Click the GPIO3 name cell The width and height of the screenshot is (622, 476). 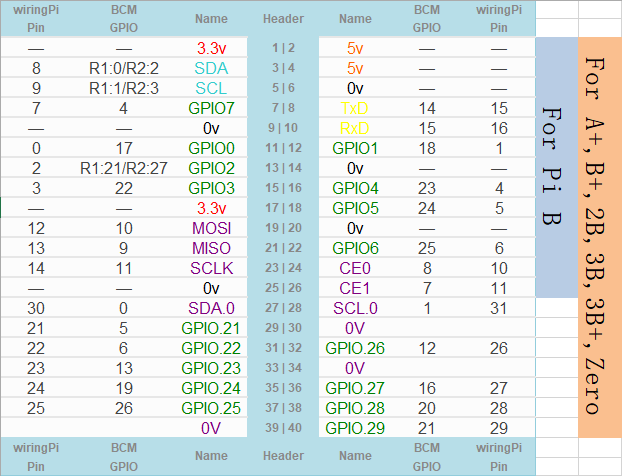(211, 188)
